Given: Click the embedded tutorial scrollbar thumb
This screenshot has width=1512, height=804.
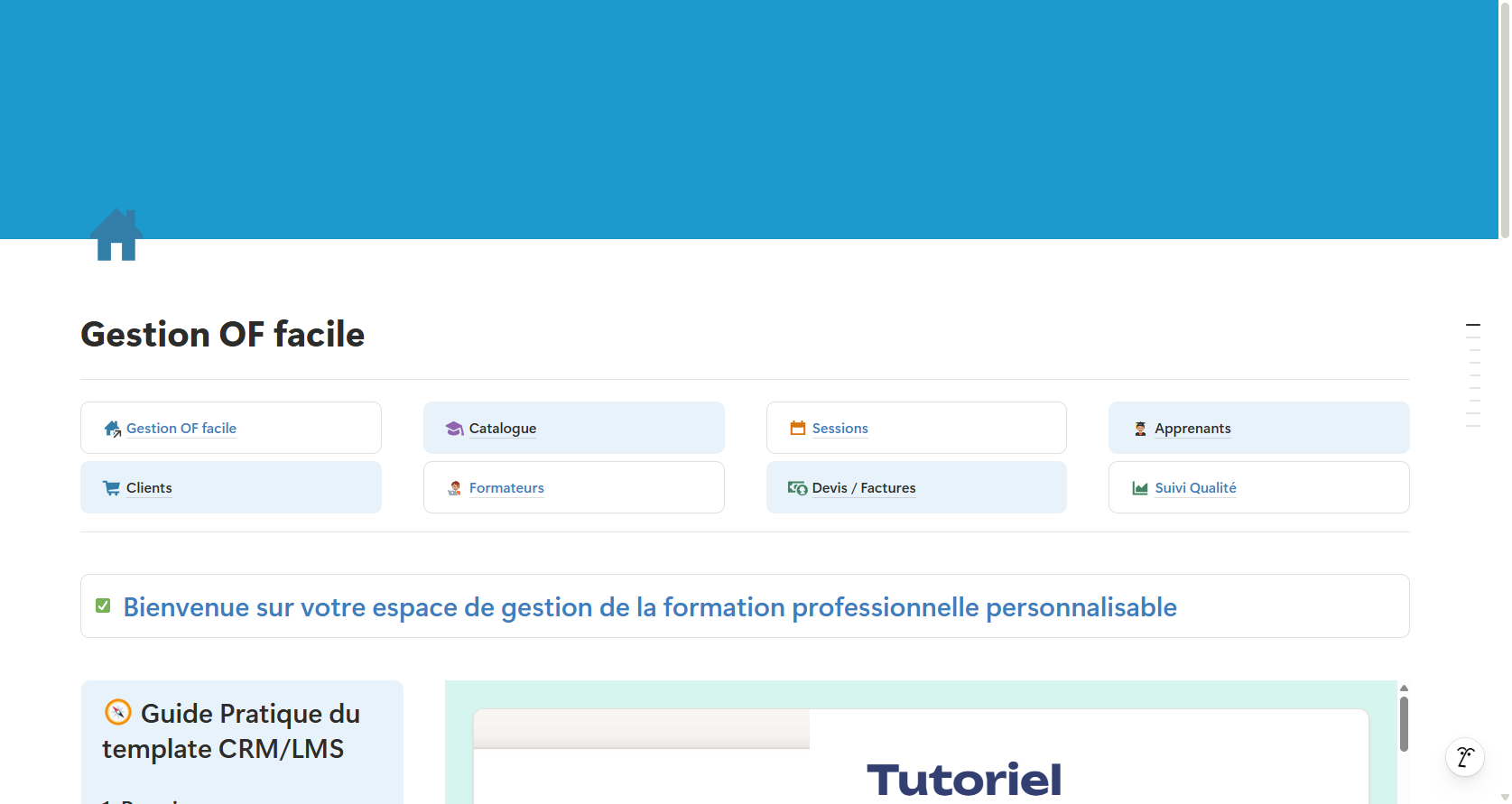Looking at the screenshot, I should tap(1404, 723).
